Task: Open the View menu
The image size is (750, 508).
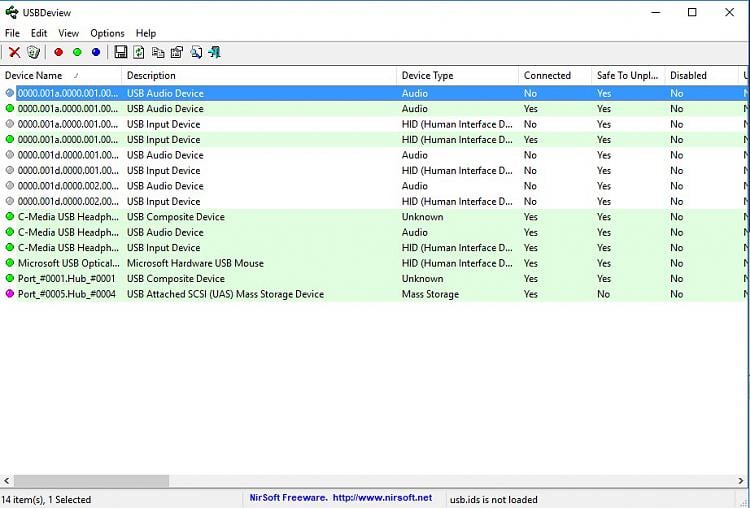Action: (68, 33)
